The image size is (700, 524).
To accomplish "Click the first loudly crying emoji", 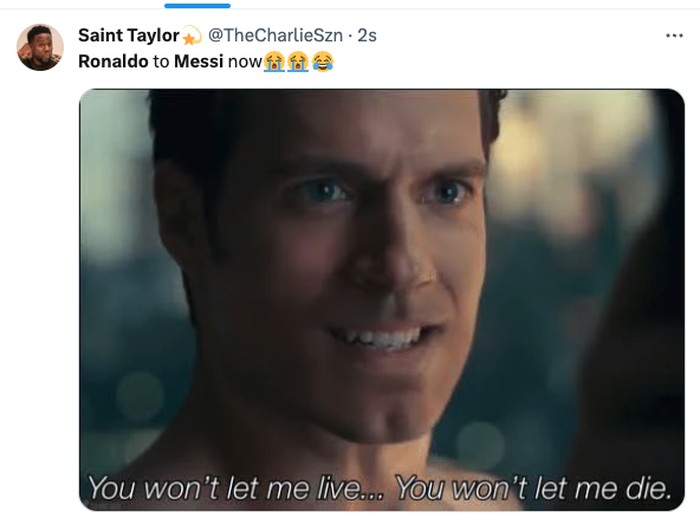I will (275, 61).
